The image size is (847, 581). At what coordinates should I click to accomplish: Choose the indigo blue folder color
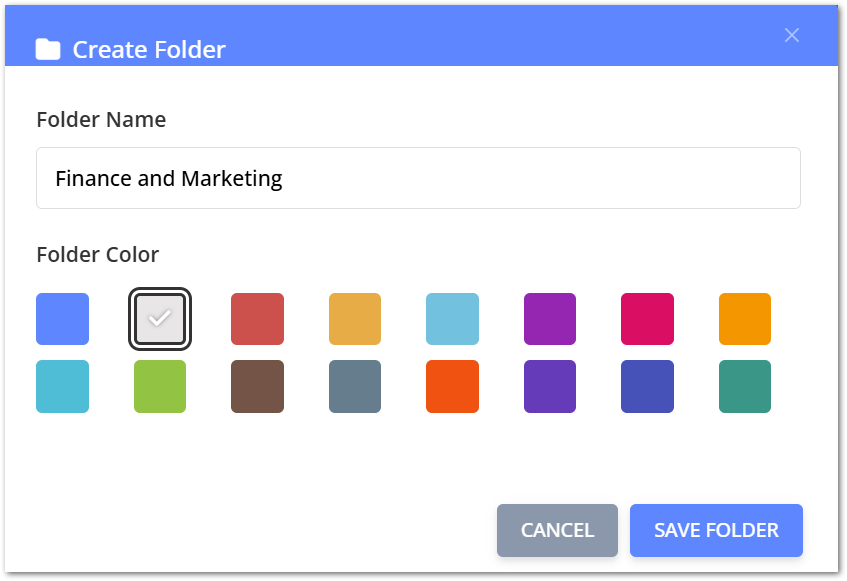[x=648, y=387]
